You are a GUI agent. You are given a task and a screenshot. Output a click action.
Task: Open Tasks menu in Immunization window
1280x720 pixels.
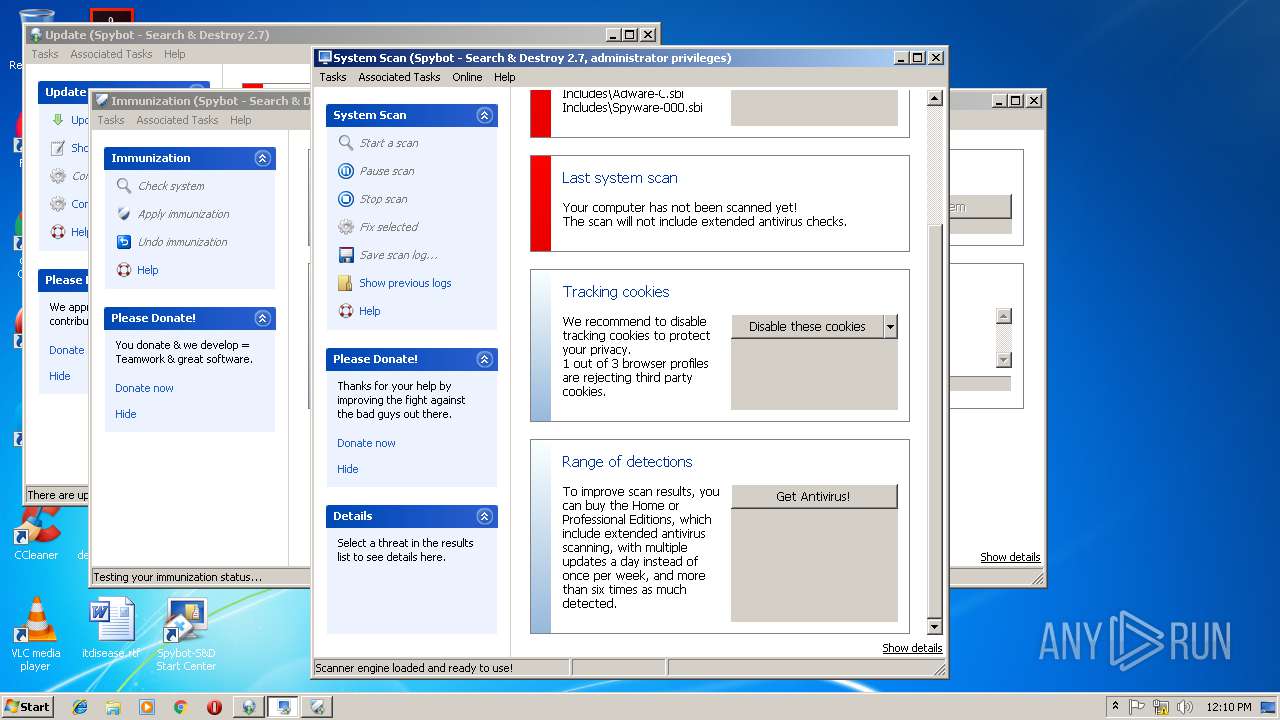click(x=111, y=120)
